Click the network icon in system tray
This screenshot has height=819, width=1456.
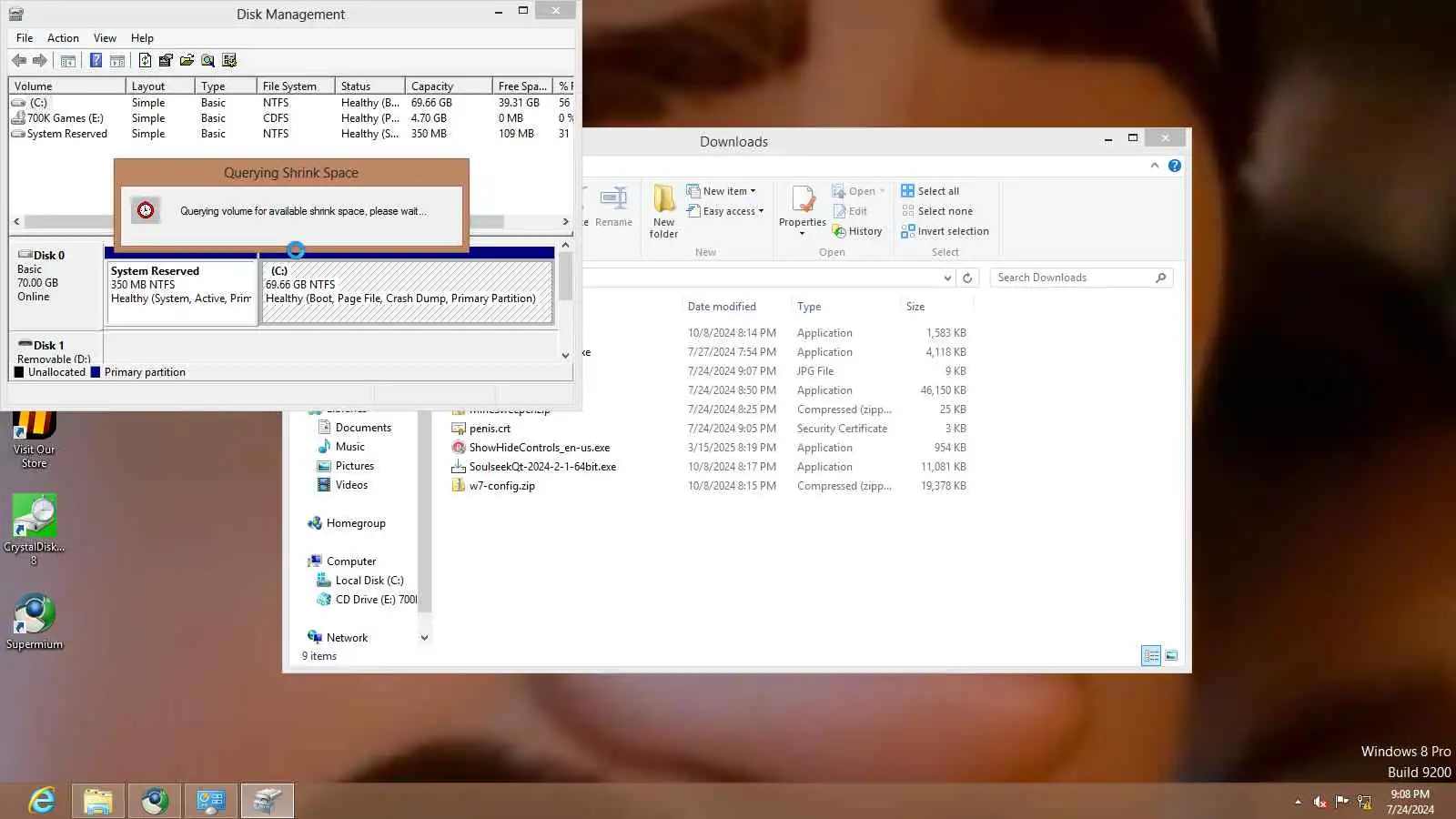1364,802
